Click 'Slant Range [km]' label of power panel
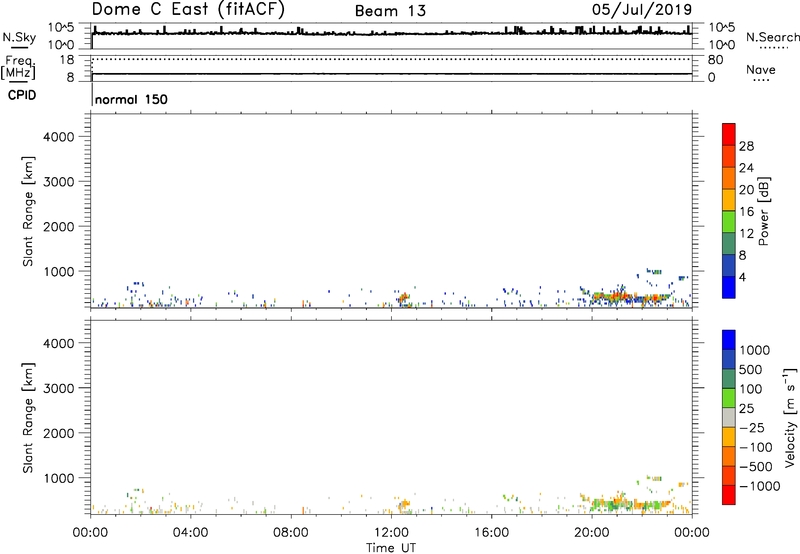The height and width of the screenshot is (554, 800). pos(28,211)
